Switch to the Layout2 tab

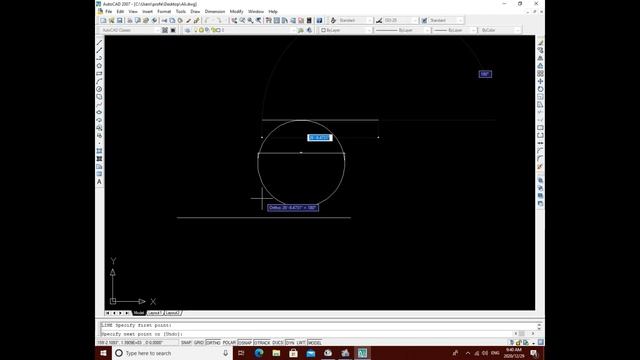point(172,313)
